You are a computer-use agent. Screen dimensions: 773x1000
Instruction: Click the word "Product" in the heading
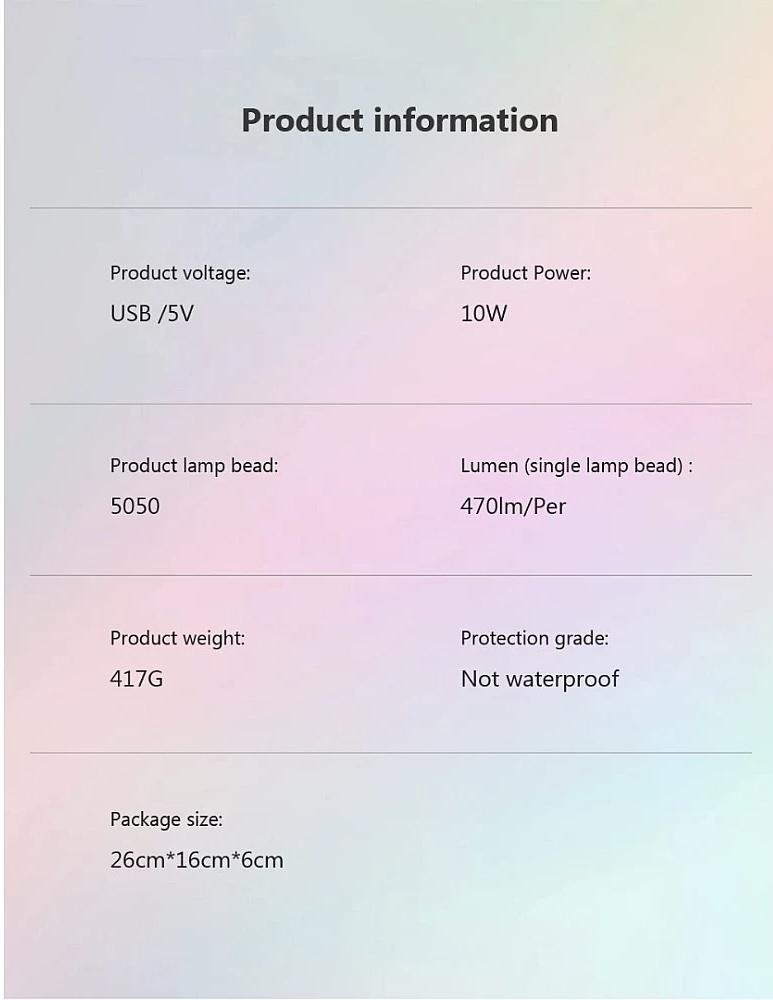click(x=302, y=120)
